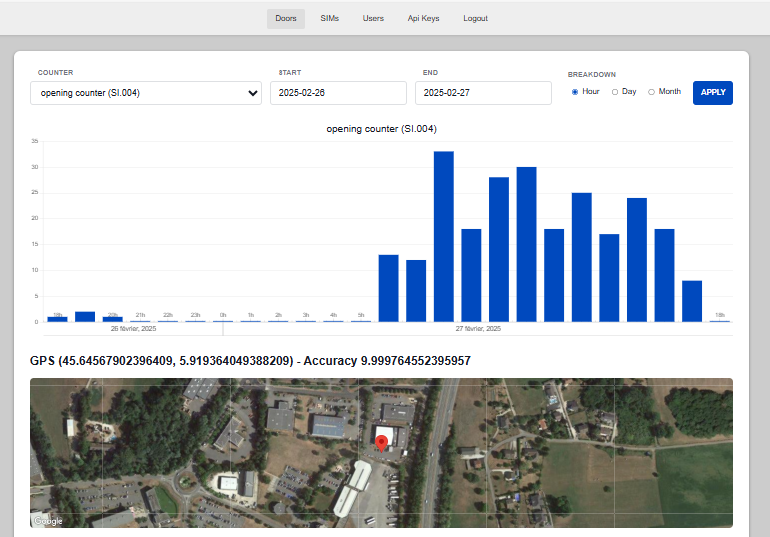Open the counter dropdown selector

[x=146, y=93]
